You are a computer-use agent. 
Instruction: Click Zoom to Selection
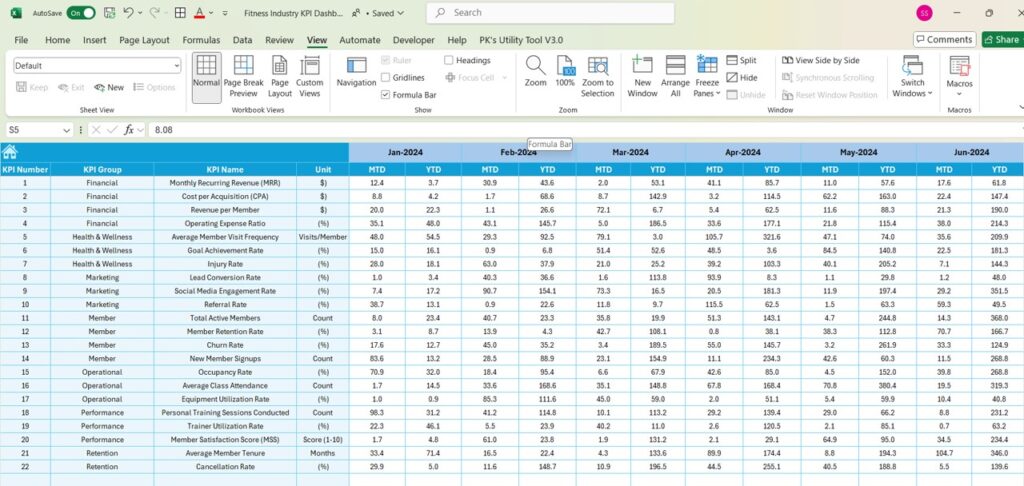(598, 77)
